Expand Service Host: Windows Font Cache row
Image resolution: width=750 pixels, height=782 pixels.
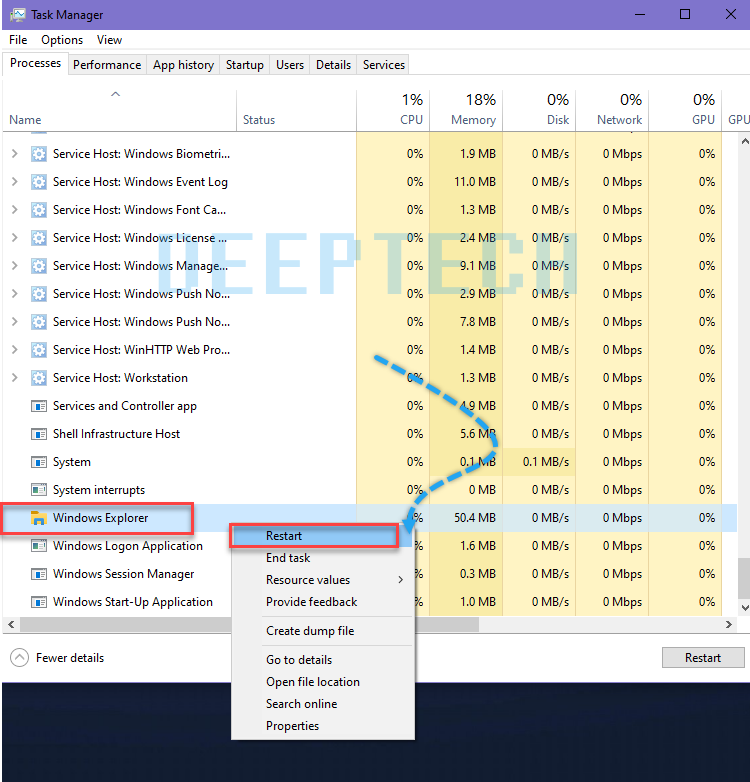point(14,209)
